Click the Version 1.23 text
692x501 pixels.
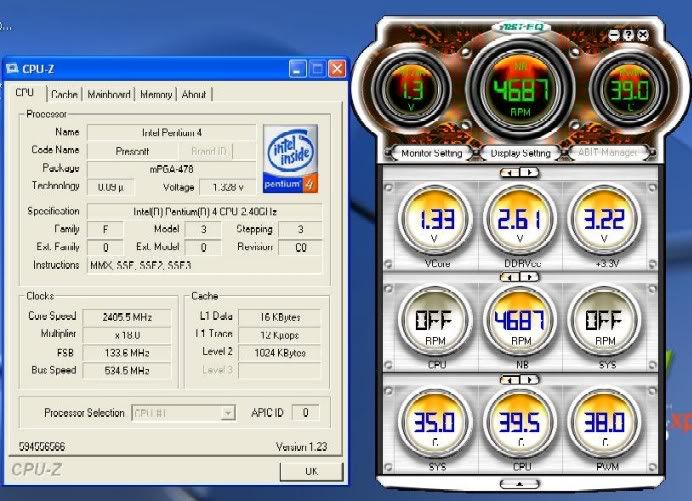pyautogui.click(x=301, y=447)
